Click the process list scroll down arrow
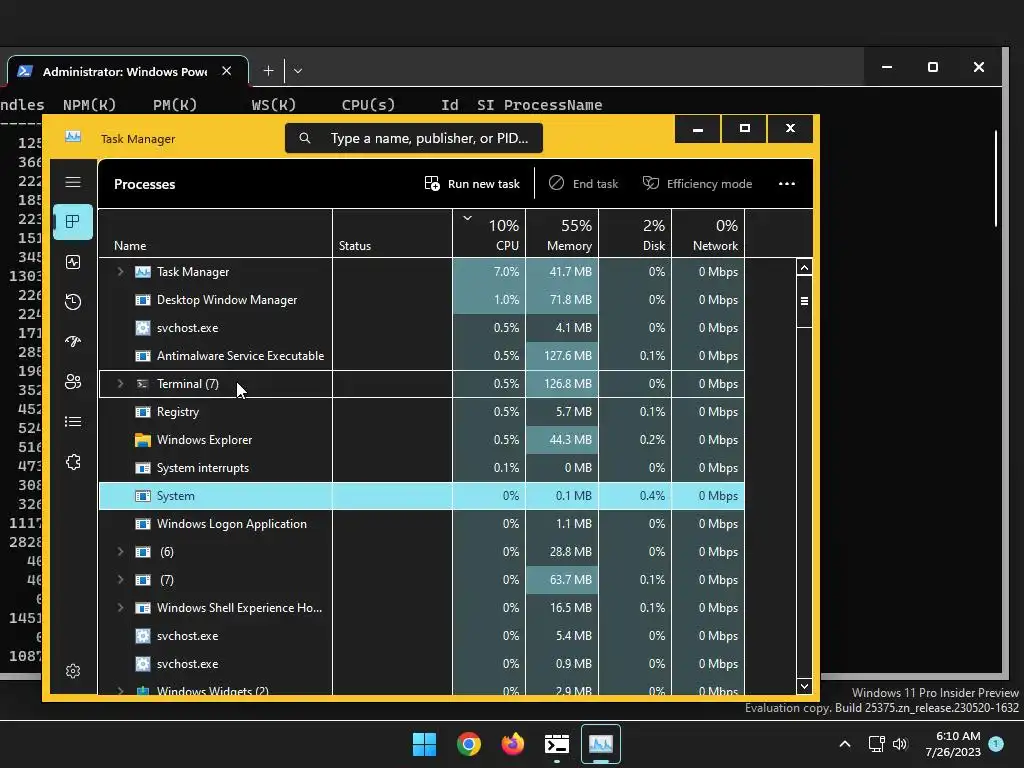The height and width of the screenshot is (768, 1024). coord(805,686)
